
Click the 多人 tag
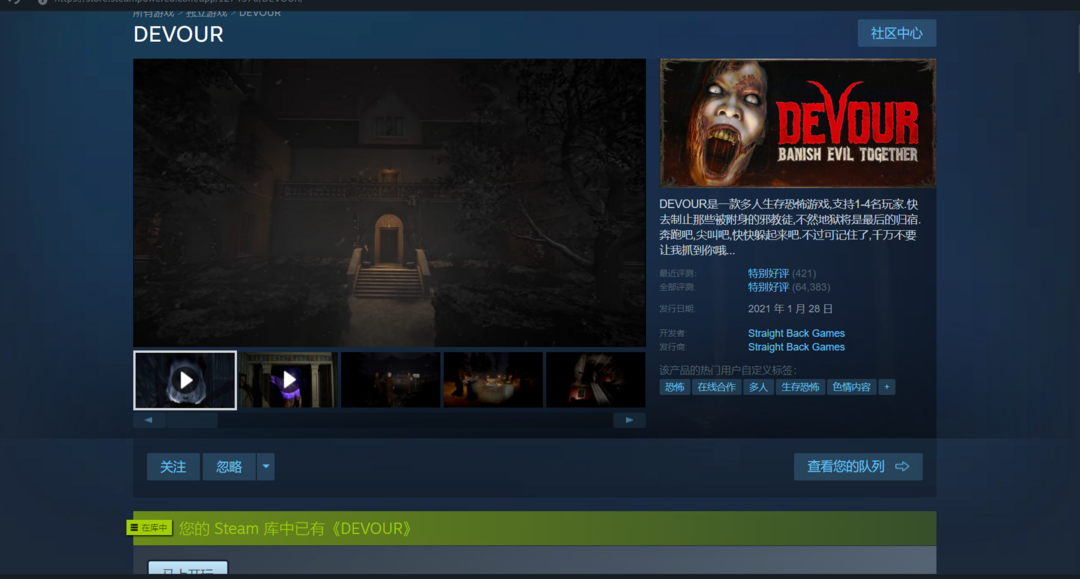[758, 387]
